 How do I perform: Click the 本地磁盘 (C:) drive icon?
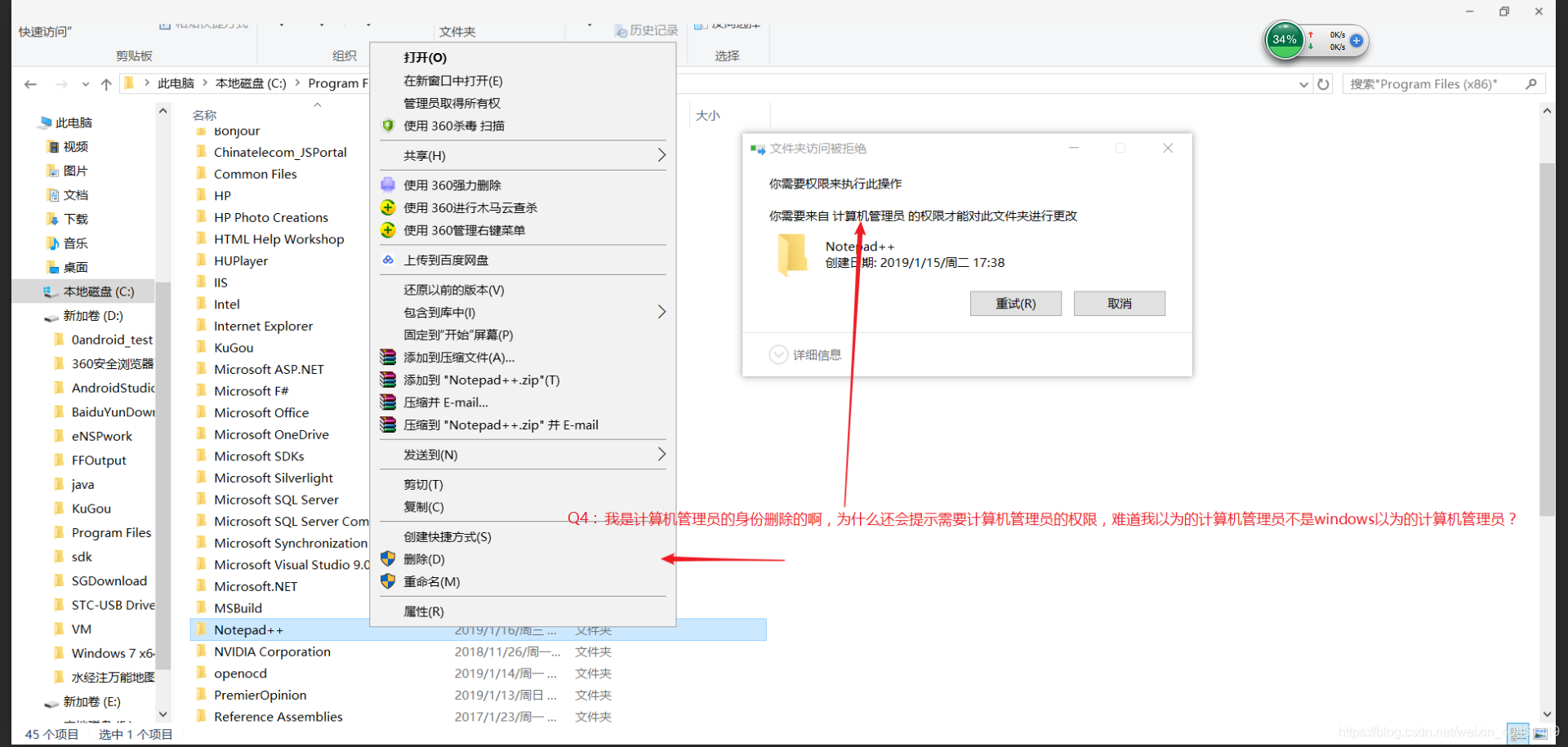point(51,291)
